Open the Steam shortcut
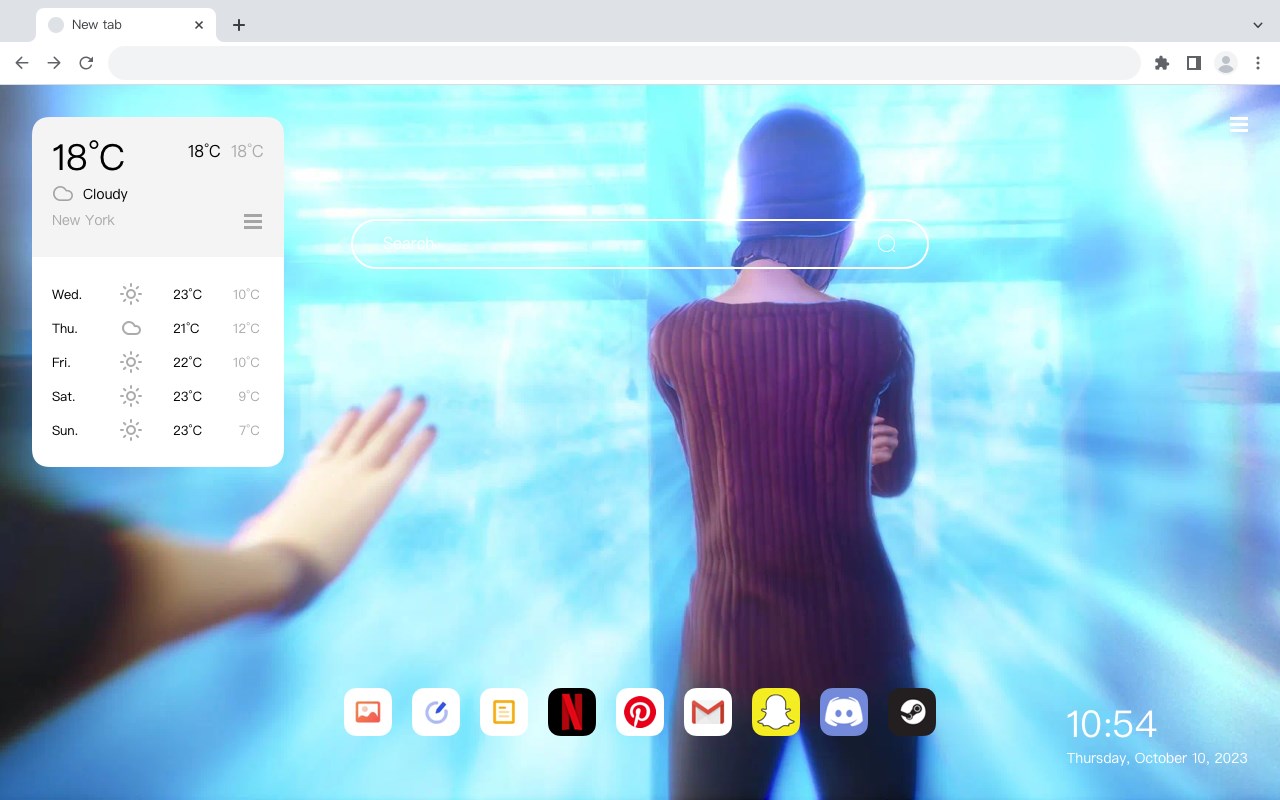Viewport: 1280px width, 800px height. [912, 712]
